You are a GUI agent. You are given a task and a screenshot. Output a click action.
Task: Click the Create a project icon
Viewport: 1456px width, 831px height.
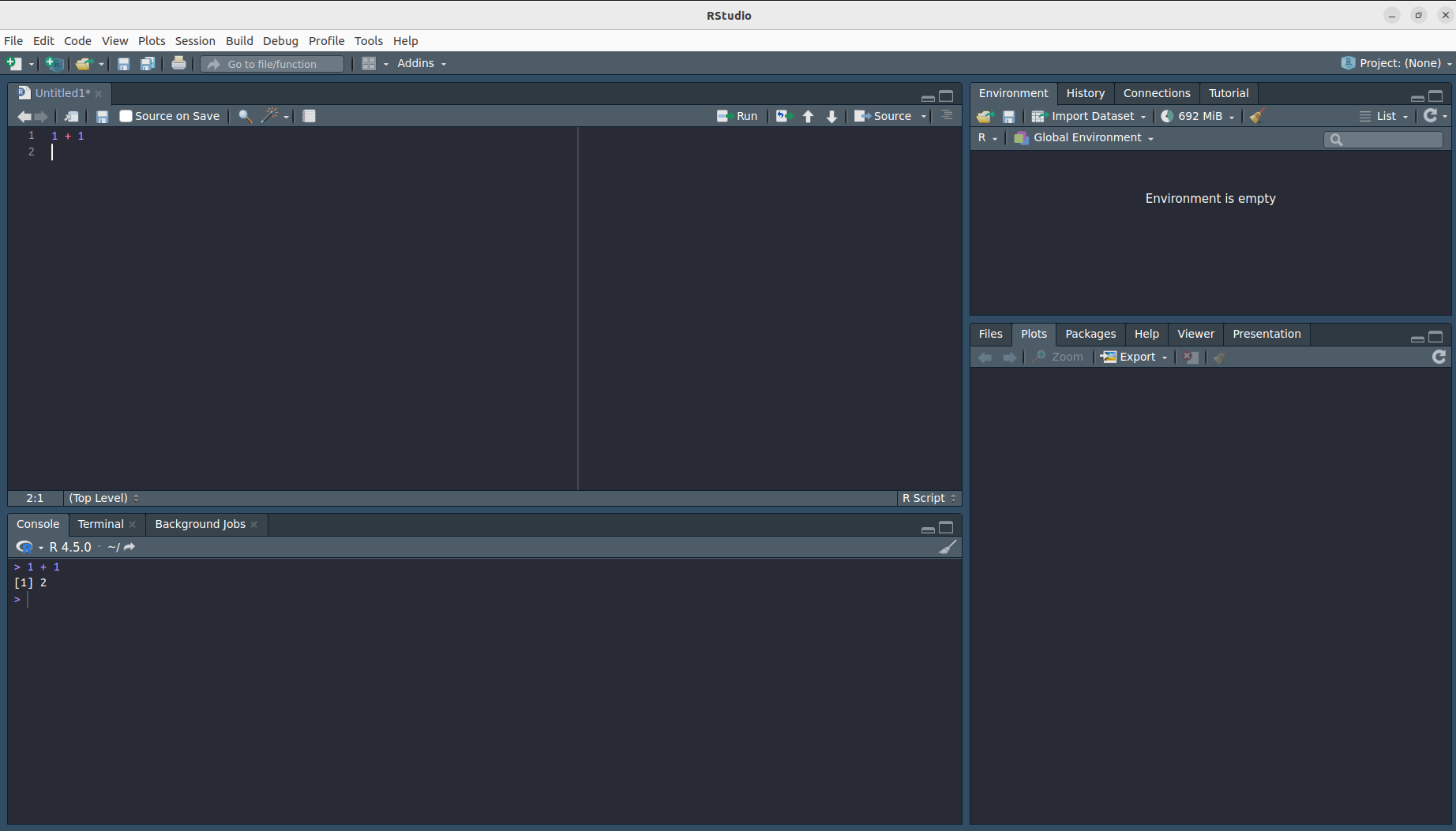click(54, 64)
